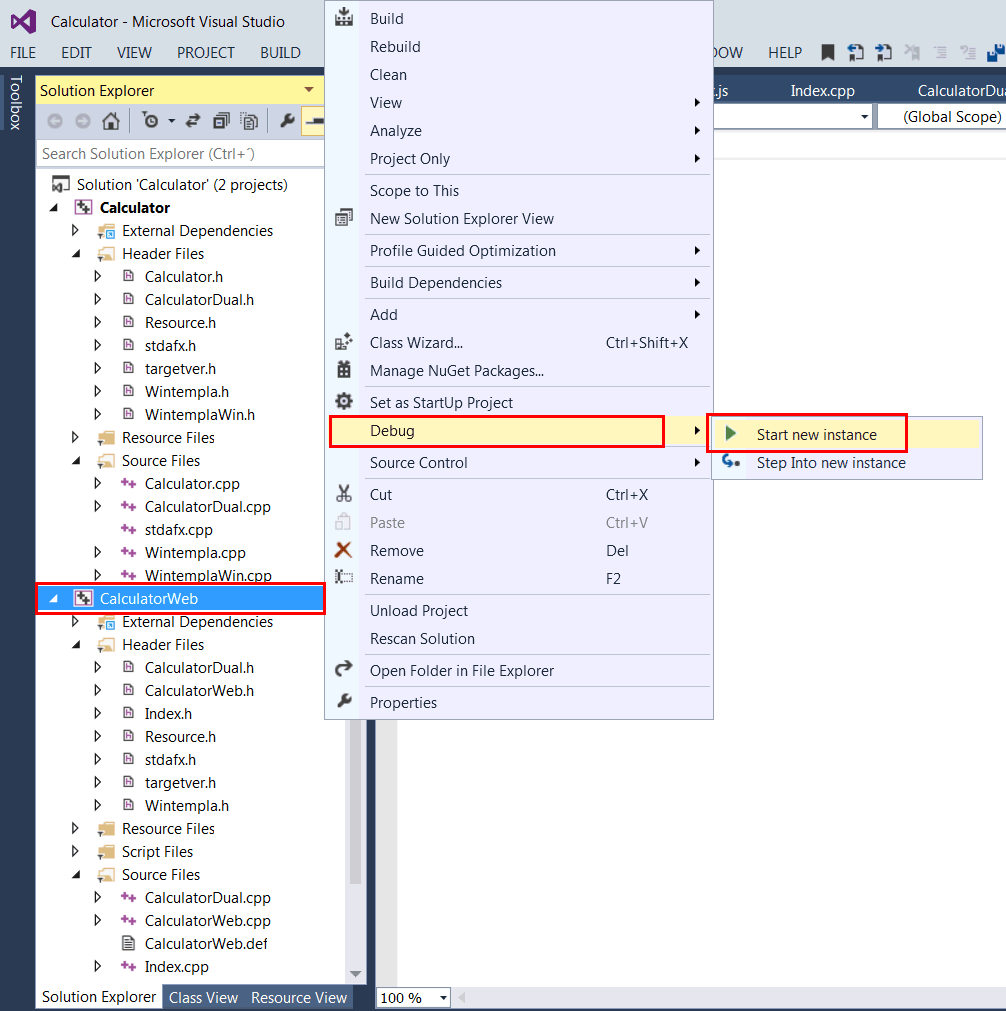Click the Solution Explorer Forward arrow icon
1006x1011 pixels.
83,121
